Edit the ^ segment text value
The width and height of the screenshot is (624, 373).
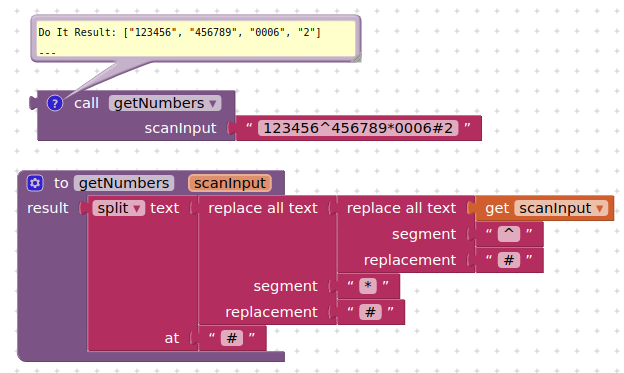coord(509,234)
